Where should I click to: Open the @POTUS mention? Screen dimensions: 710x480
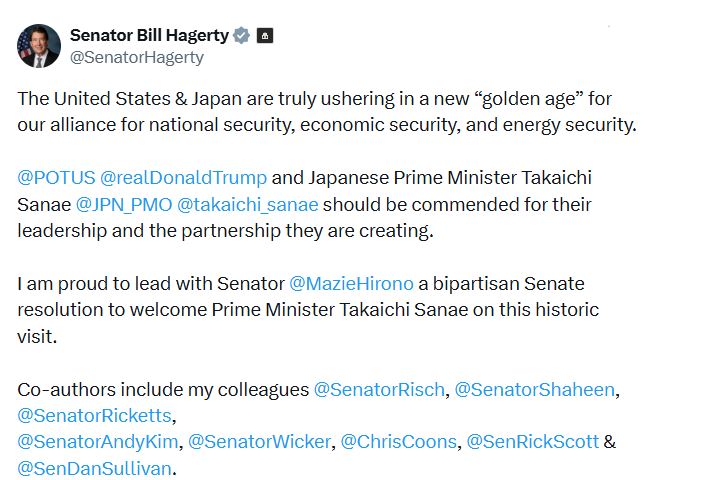click(56, 178)
